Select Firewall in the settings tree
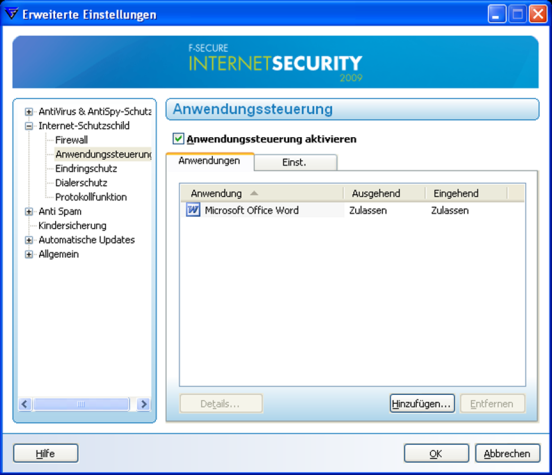 (71, 140)
